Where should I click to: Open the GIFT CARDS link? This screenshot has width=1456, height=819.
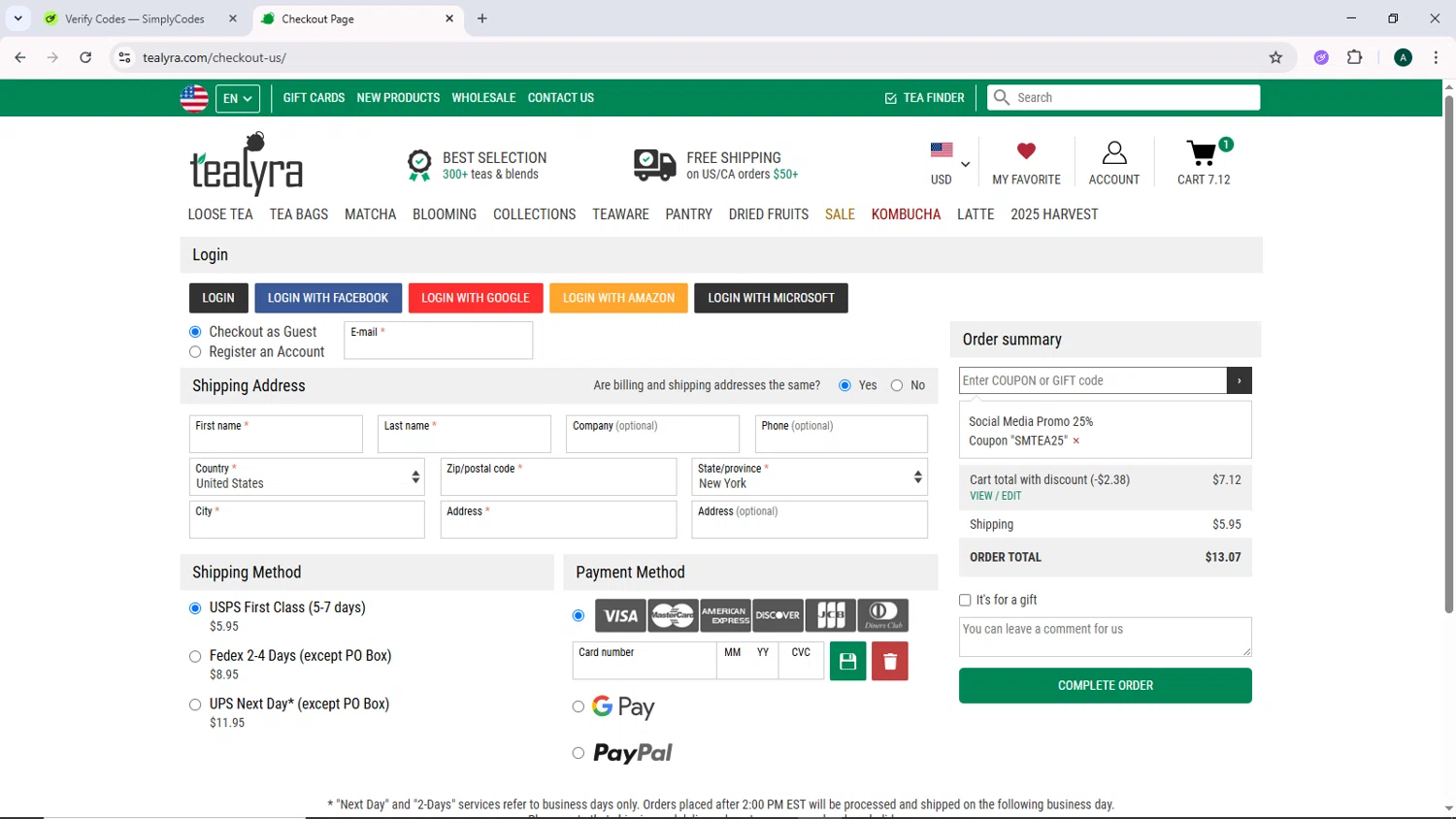pos(314,98)
